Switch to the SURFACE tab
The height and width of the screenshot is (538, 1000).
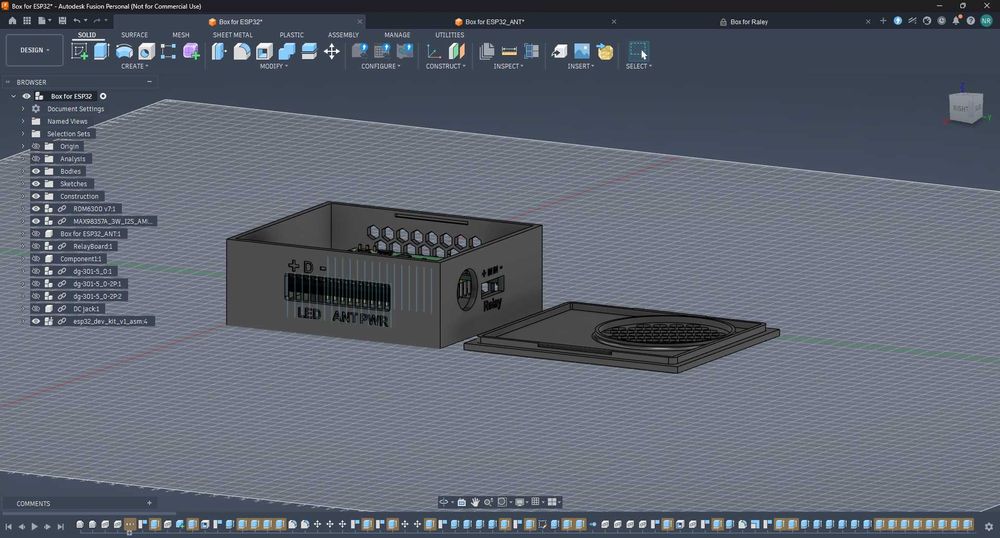[x=135, y=35]
